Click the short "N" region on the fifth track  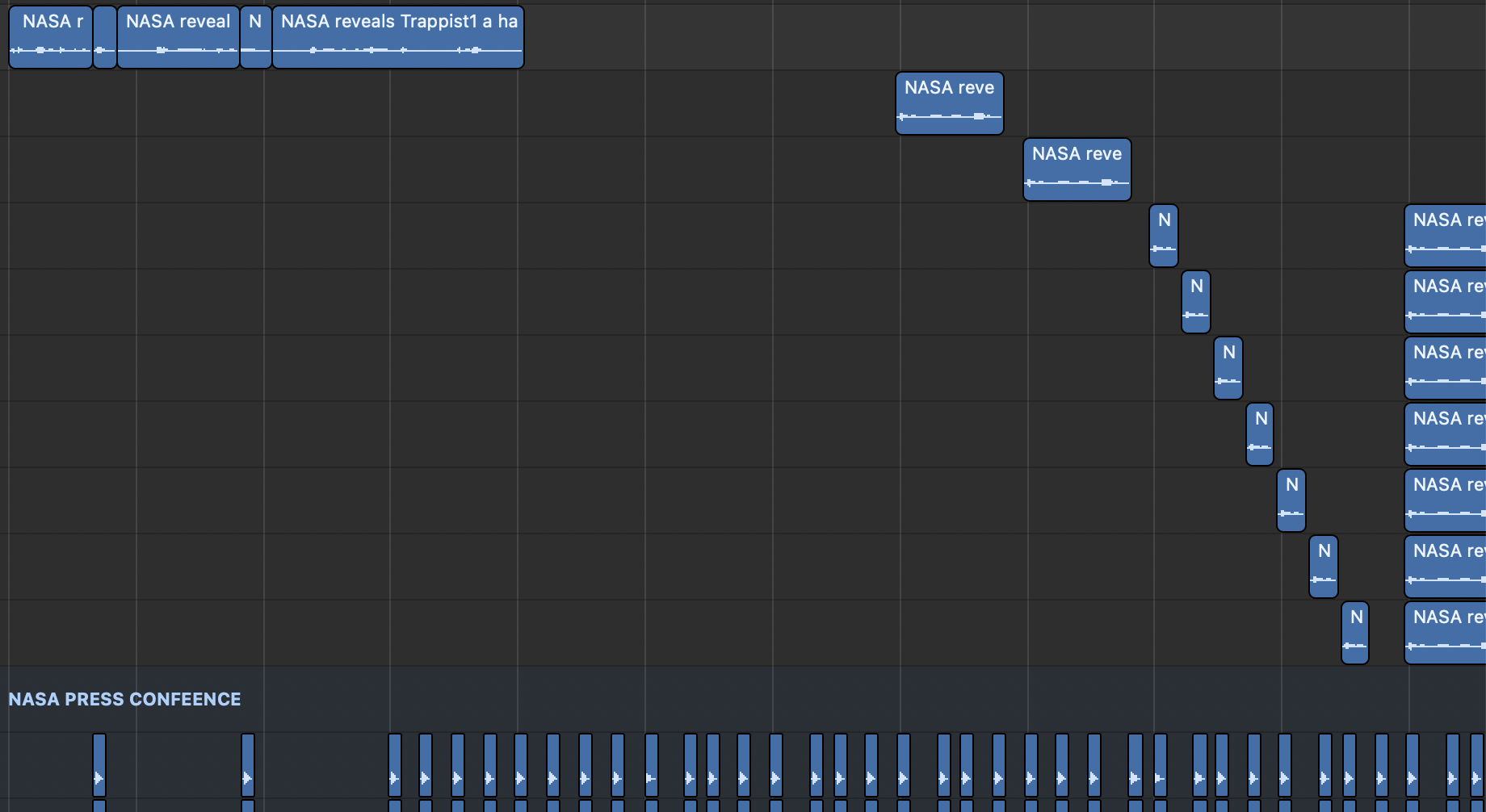coord(1195,302)
